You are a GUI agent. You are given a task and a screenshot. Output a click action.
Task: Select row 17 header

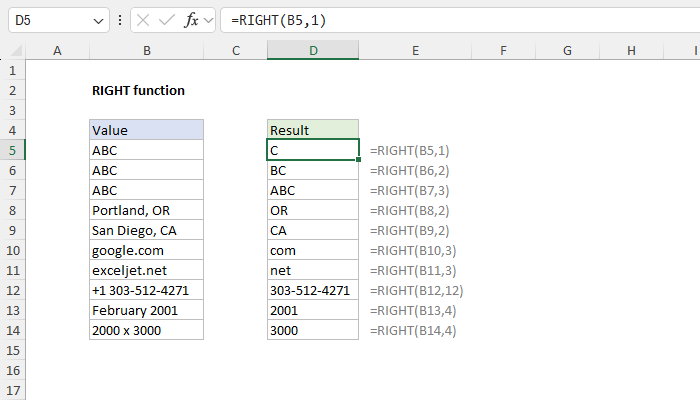[12, 391]
